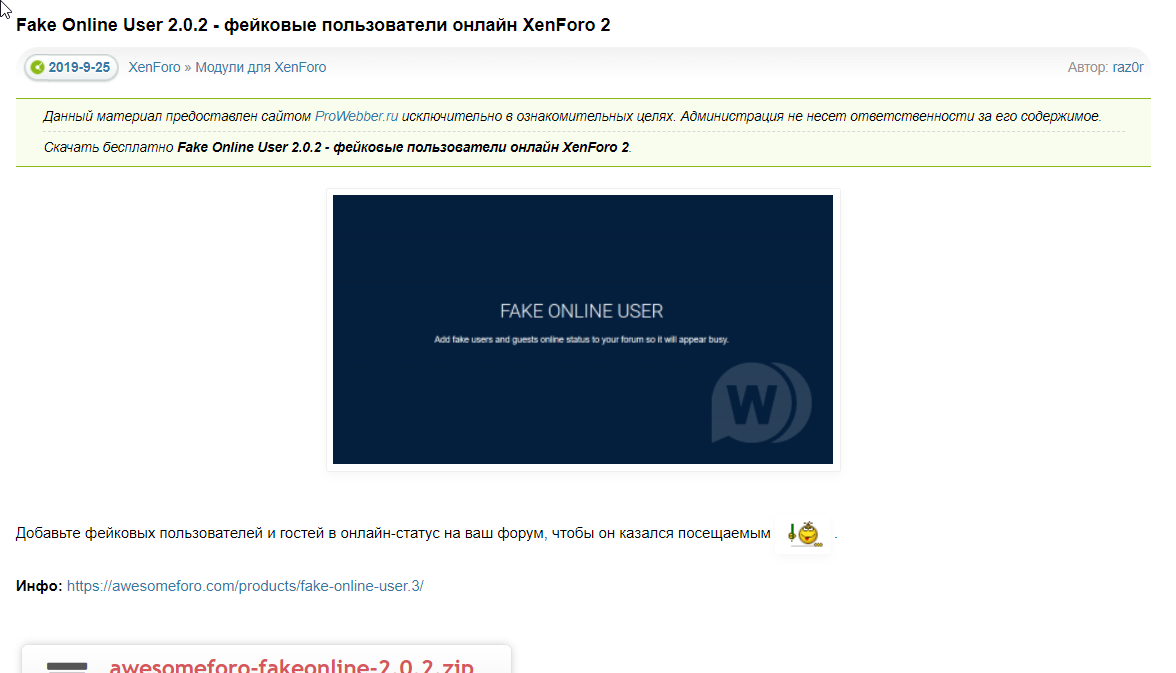
Task: Open the awesomeforo.com fake-online-user.3 link
Action: (x=245, y=586)
